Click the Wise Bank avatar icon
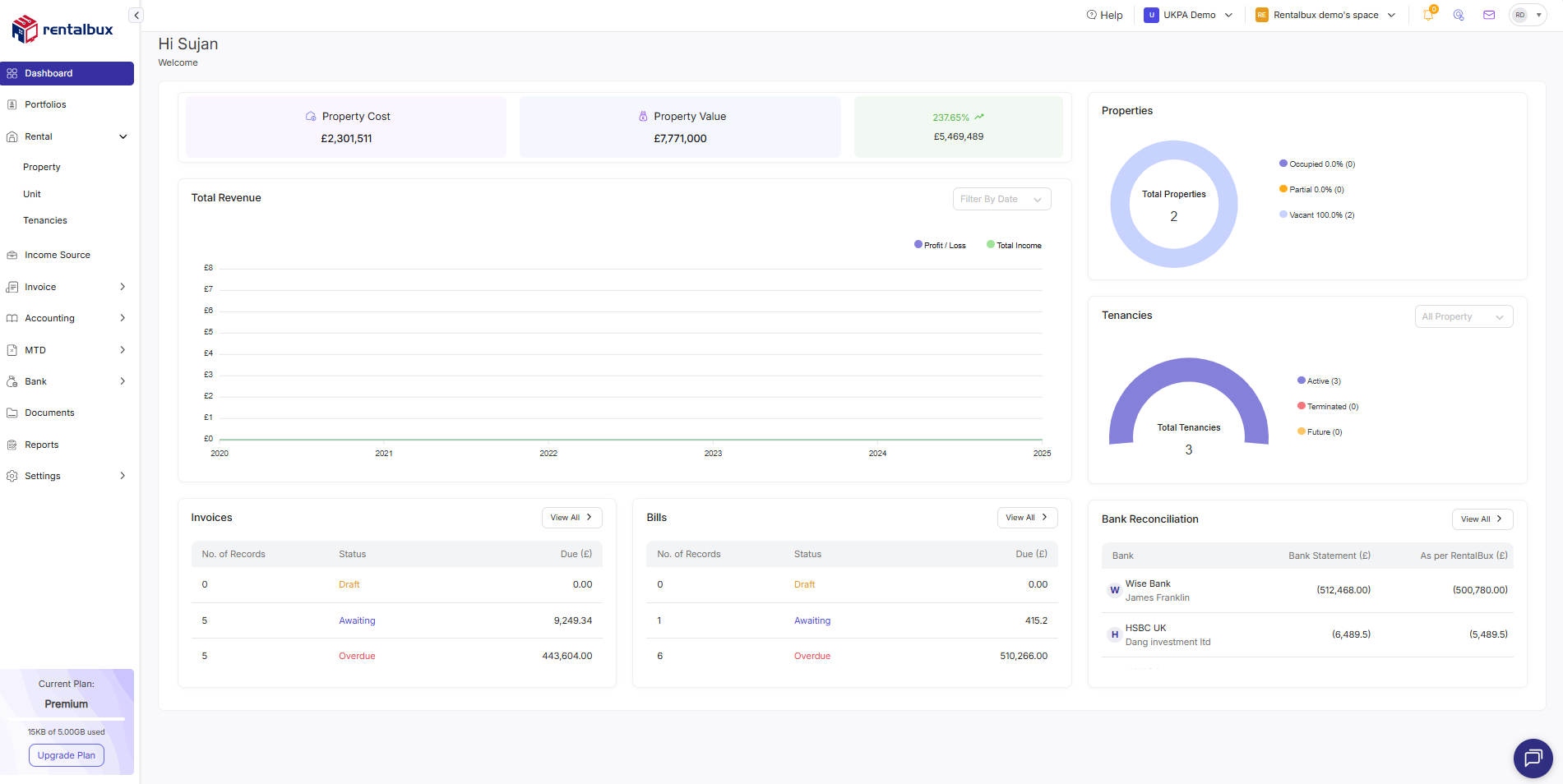Screen dimensions: 1563x784 point(1115,590)
